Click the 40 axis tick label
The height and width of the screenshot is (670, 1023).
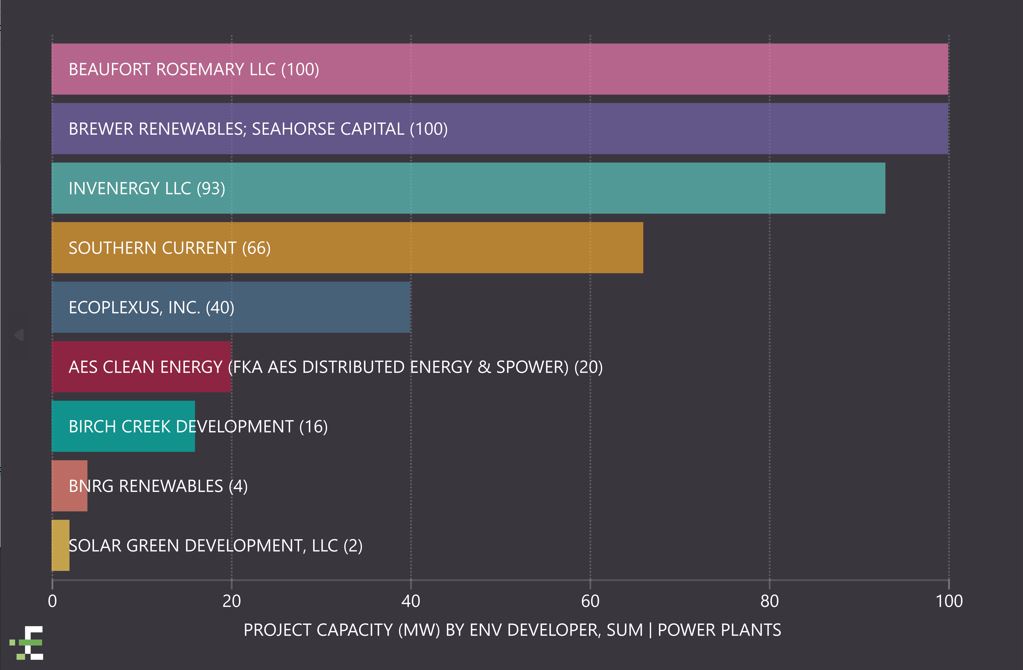[x=410, y=601]
